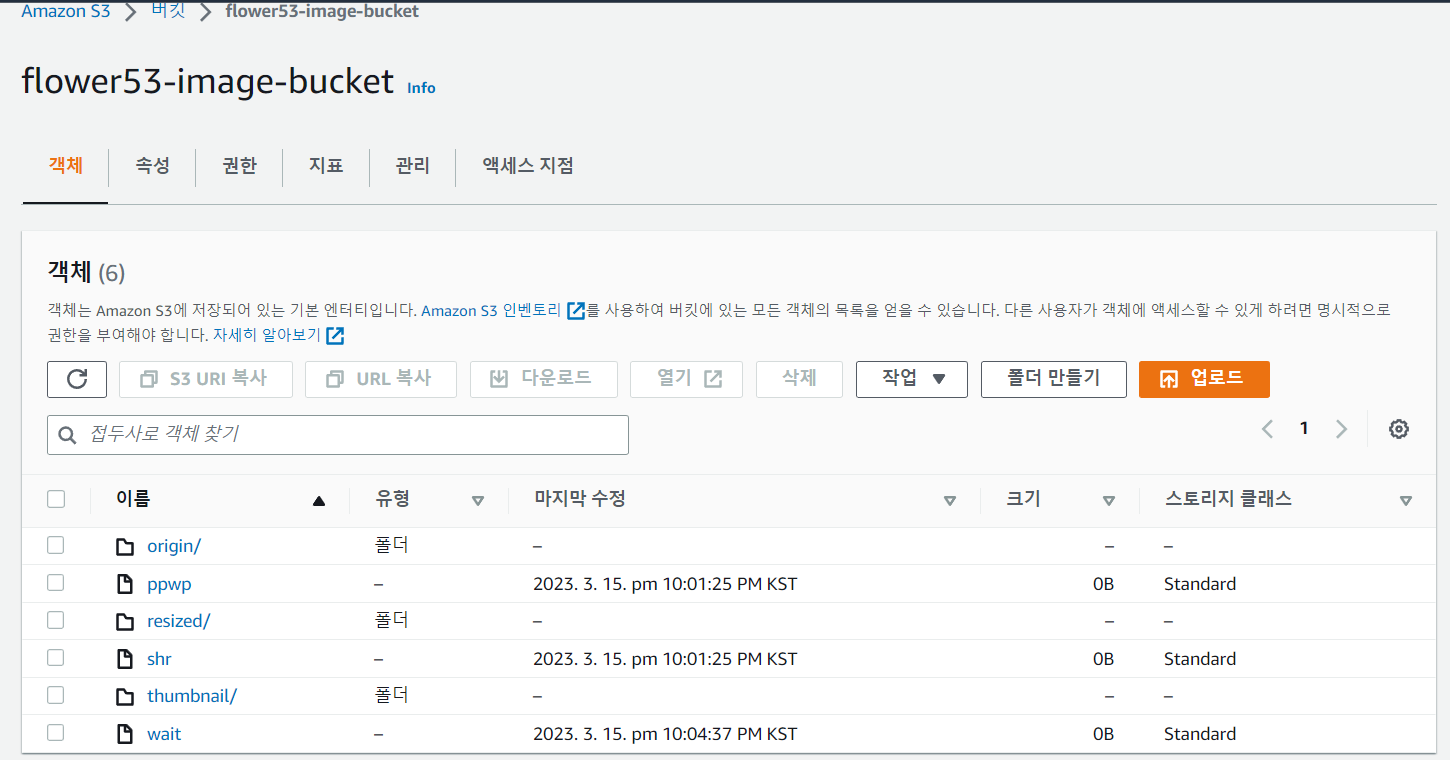1450x760 pixels.
Task: Go to previous page arrow
Action: pos(1267,429)
